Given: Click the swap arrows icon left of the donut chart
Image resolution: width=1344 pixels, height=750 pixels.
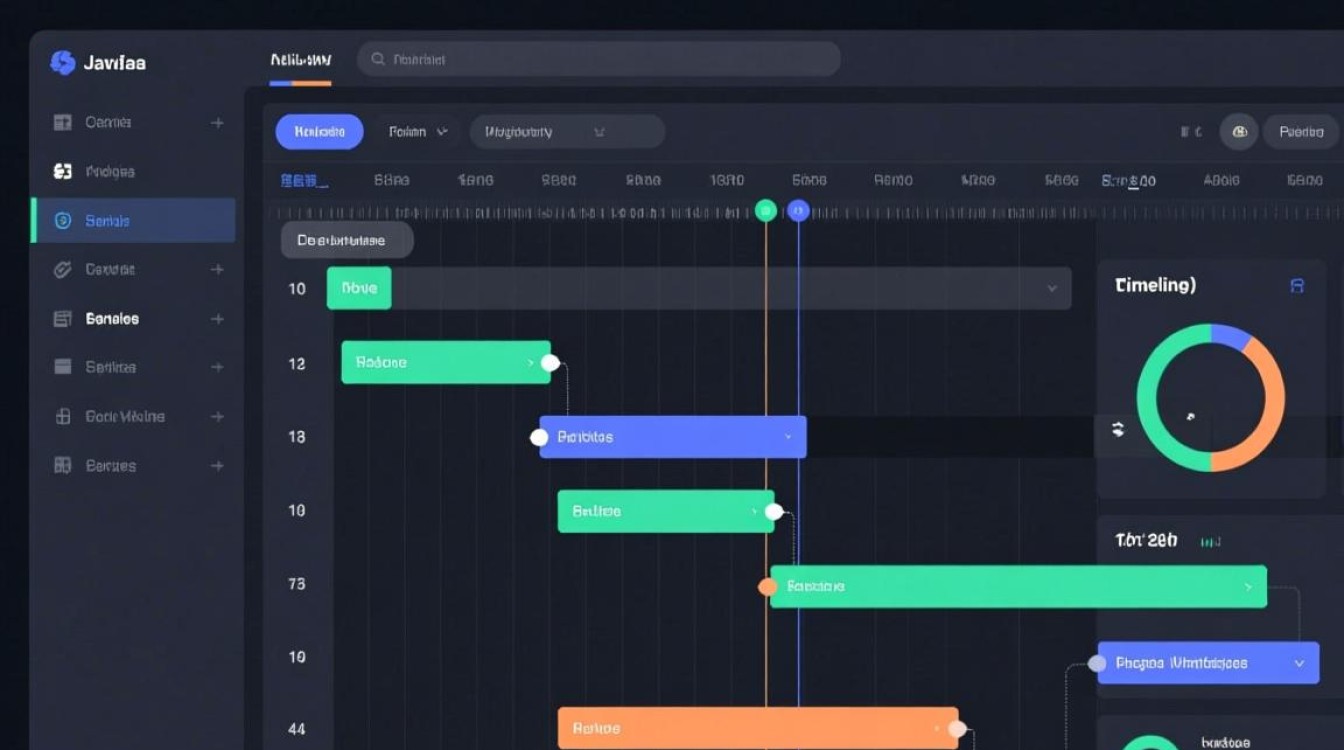Looking at the screenshot, I should click(x=1118, y=429).
